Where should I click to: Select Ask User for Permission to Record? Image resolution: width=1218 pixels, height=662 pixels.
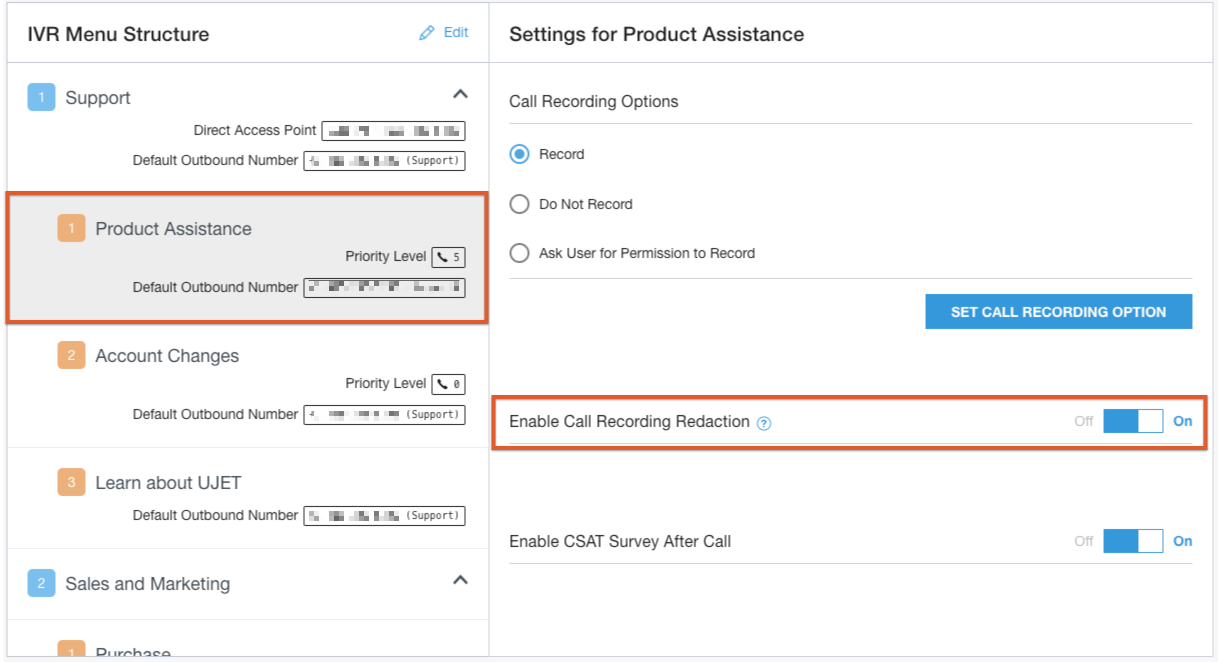519,253
